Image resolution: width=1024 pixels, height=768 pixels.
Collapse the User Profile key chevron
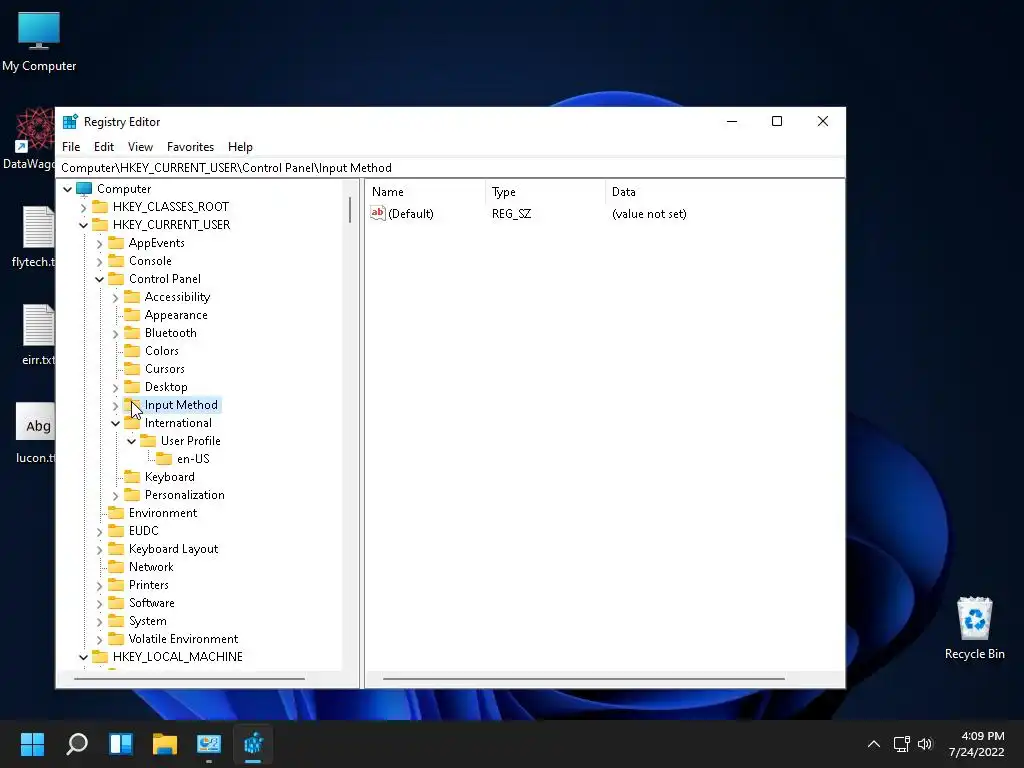131,441
